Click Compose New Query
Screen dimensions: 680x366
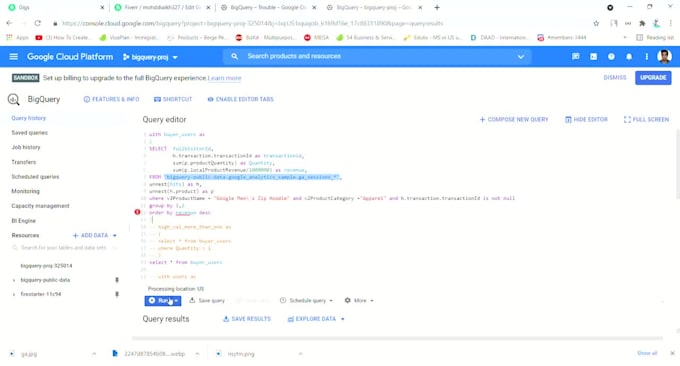pyautogui.click(x=514, y=120)
